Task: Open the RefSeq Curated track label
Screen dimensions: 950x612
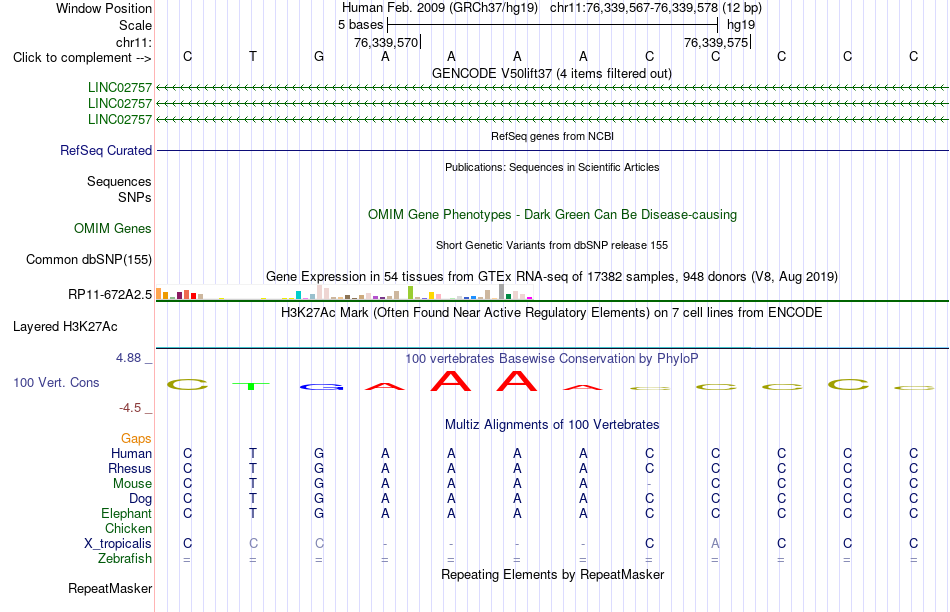Action: [106, 150]
